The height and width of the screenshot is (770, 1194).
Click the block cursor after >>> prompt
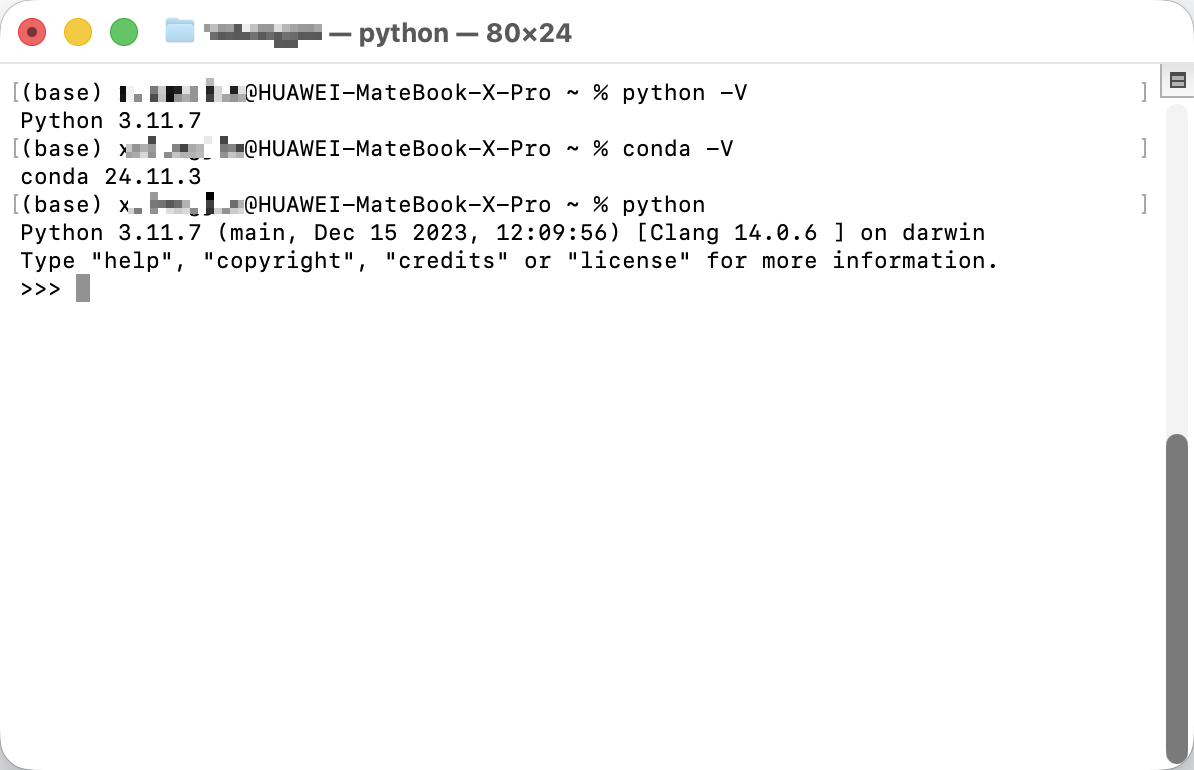point(83,289)
